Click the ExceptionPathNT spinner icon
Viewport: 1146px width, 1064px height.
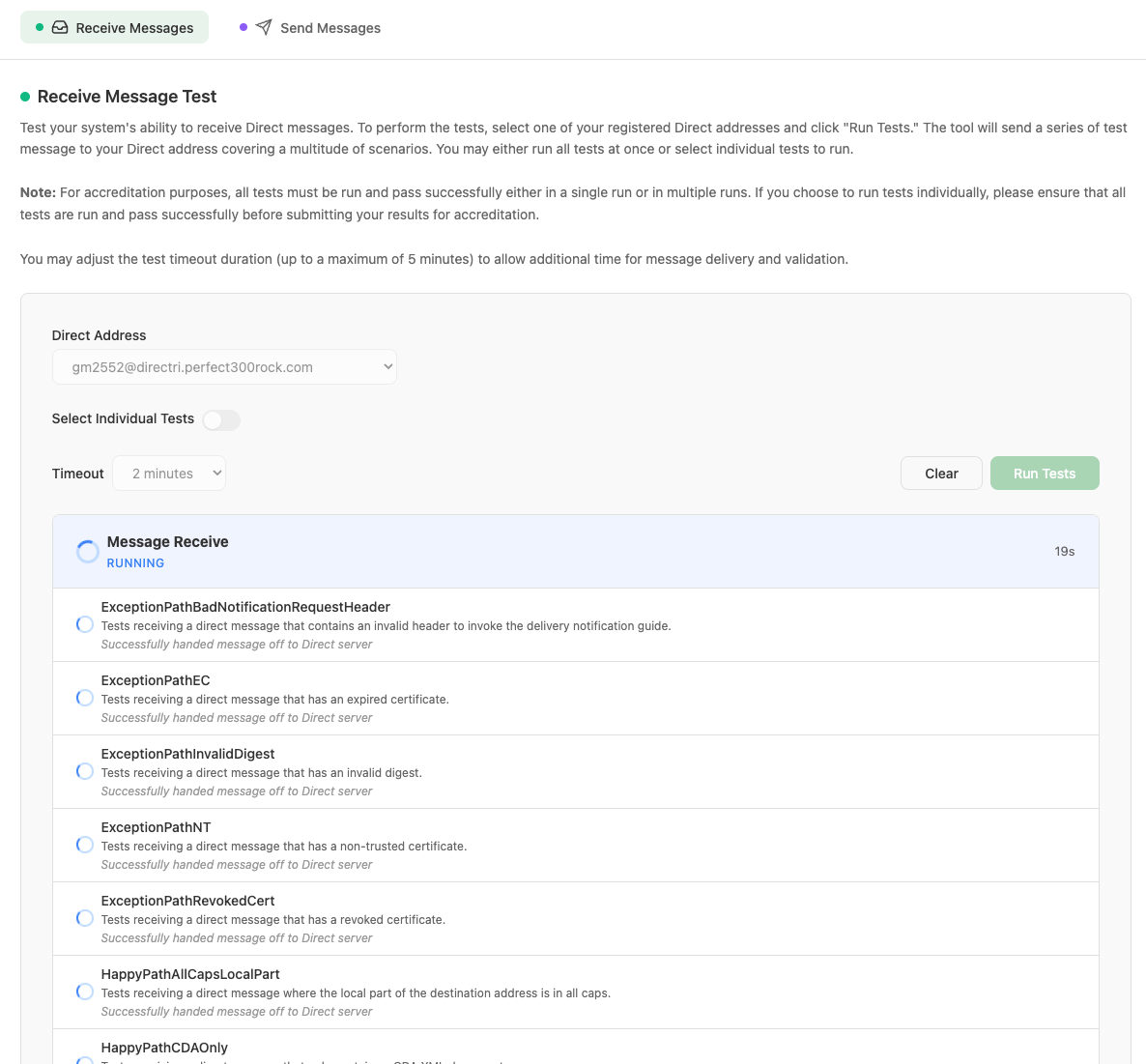point(85,845)
